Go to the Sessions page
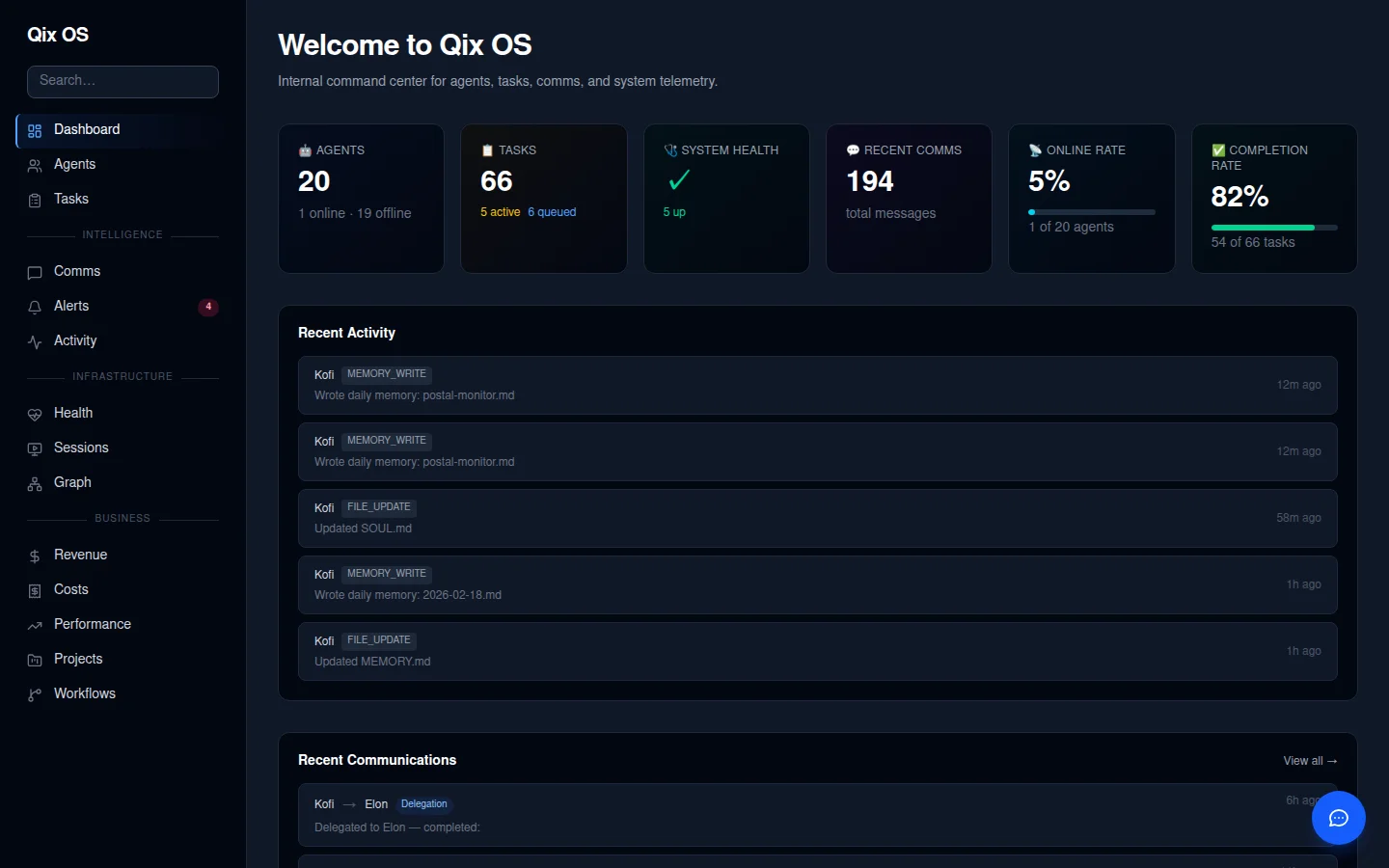Image resolution: width=1389 pixels, height=868 pixels. click(81, 448)
